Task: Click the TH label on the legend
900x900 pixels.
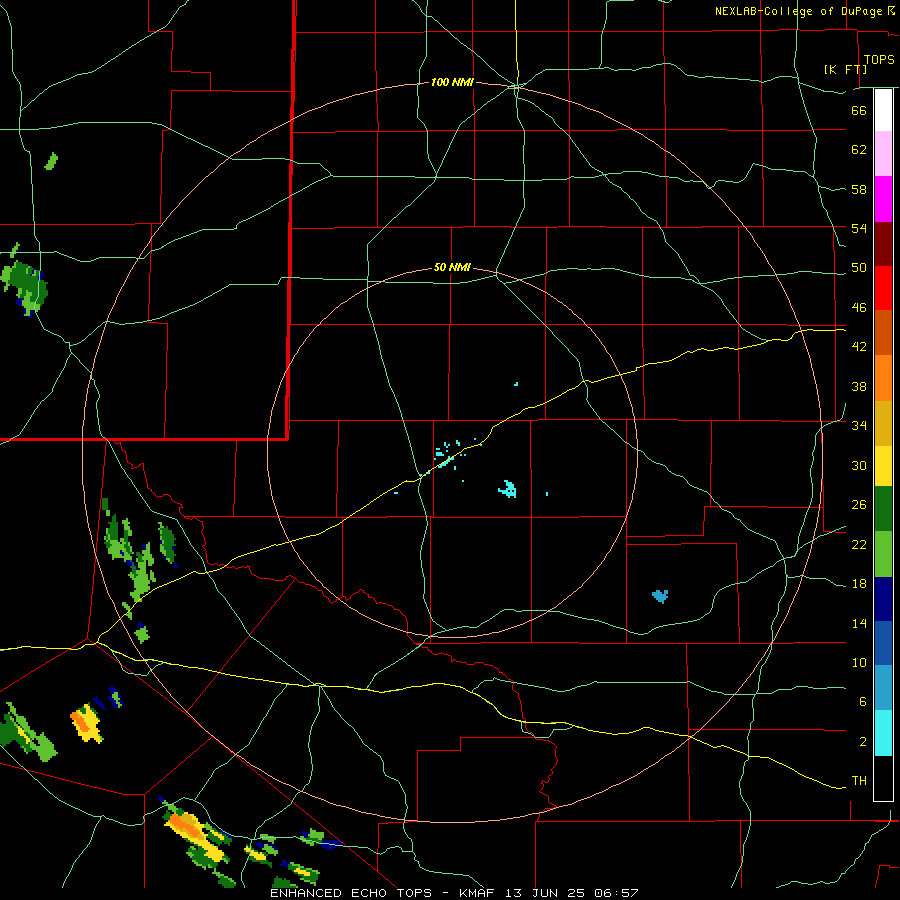Action: point(859,781)
